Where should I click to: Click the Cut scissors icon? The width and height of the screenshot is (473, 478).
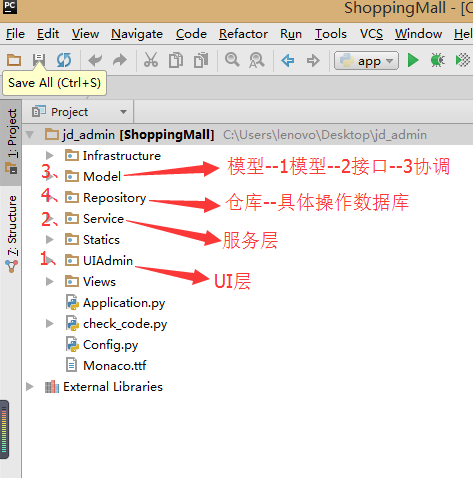(151, 60)
